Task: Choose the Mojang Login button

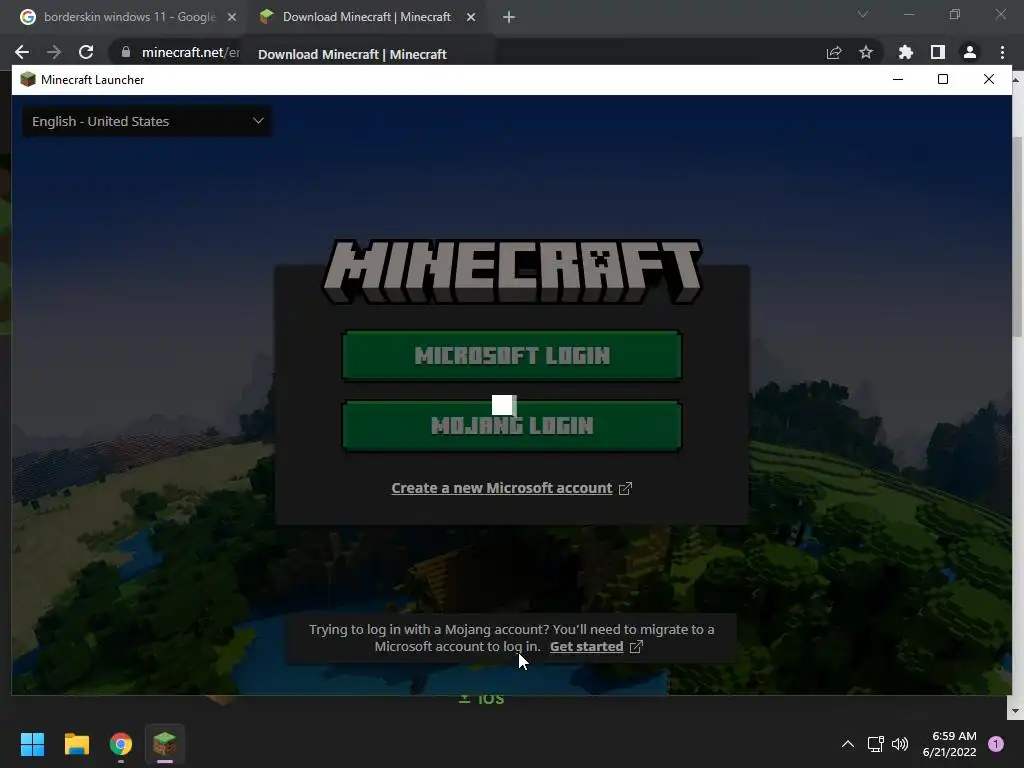Action: (511, 426)
